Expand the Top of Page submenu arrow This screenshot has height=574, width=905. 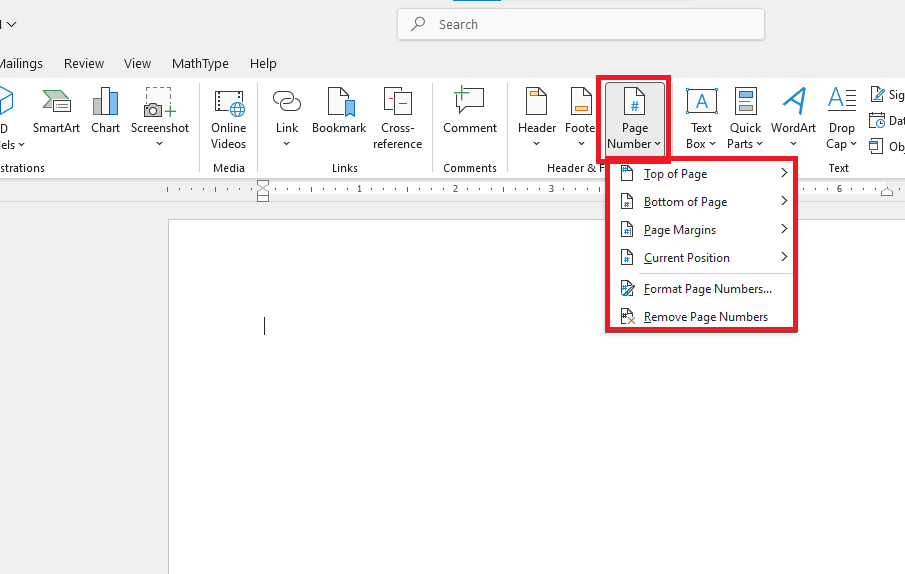784,173
